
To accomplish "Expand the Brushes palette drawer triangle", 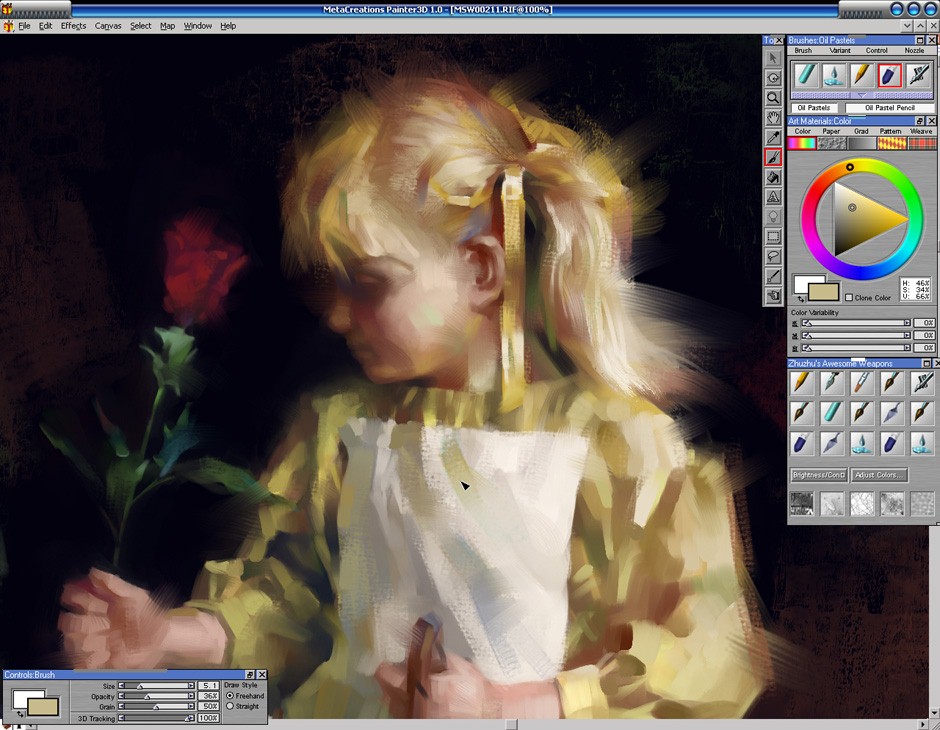I will [862, 95].
